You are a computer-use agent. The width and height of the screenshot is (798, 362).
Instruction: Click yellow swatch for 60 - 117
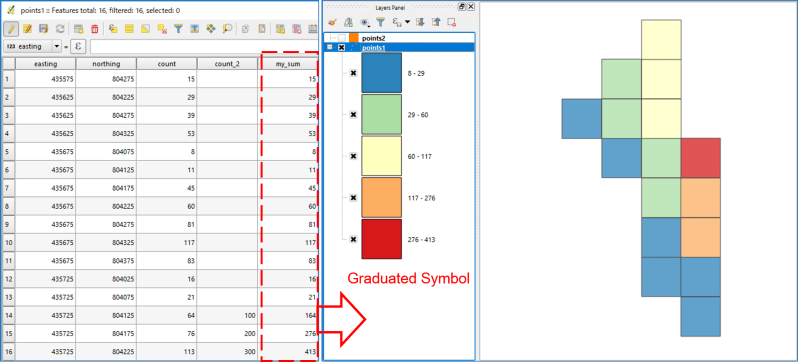(382, 156)
